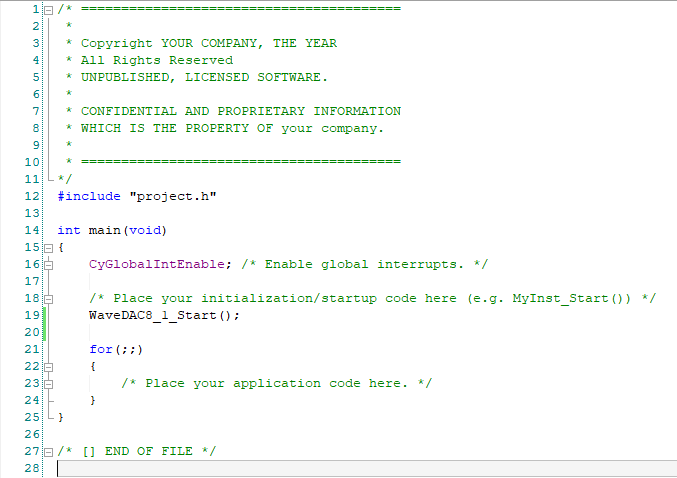
Task: Click "Place your initialization/startup code here" comment
Action: pyautogui.click(x=285, y=298)
